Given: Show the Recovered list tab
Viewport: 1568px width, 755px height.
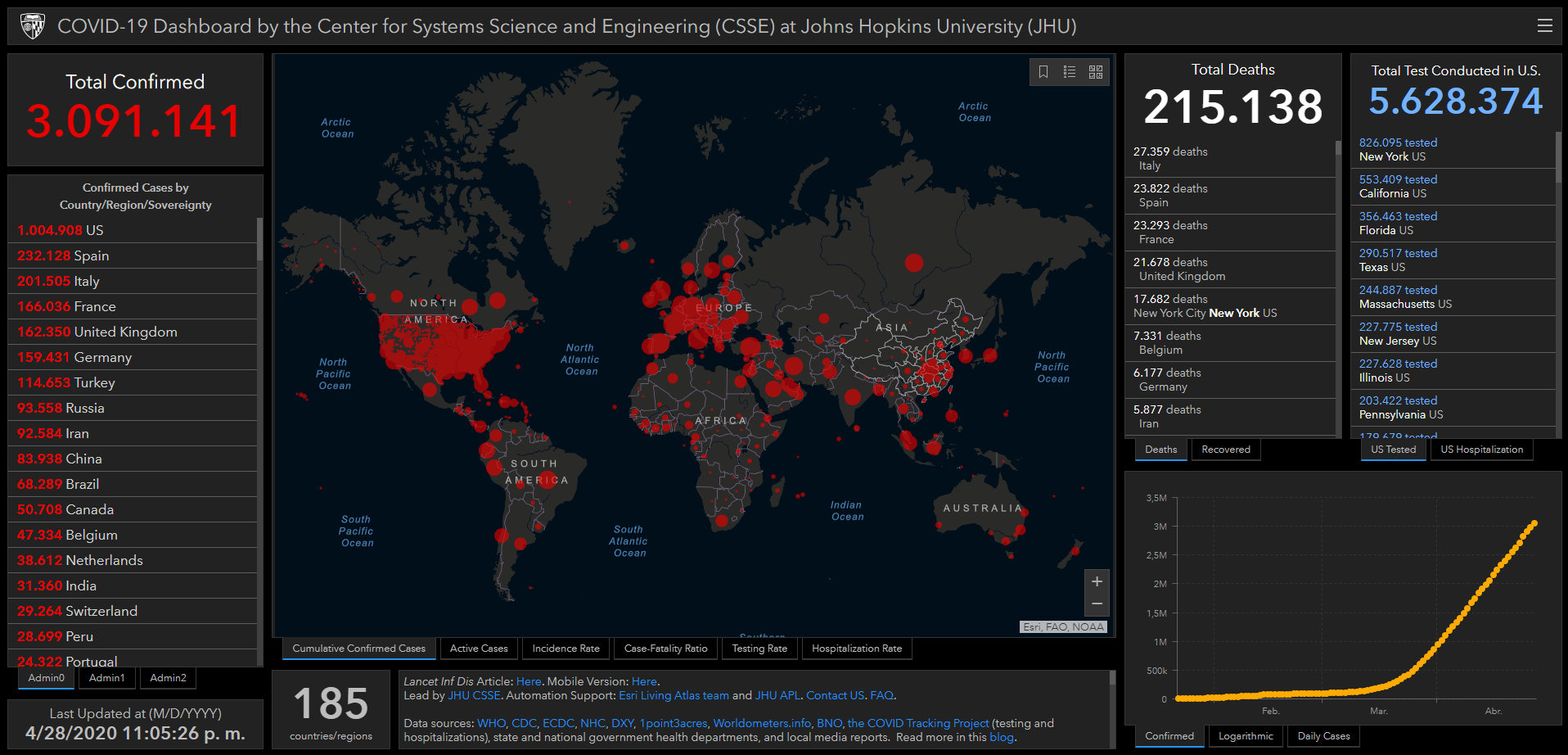Looking at the screenshot, I should [x=1225, y=450].
